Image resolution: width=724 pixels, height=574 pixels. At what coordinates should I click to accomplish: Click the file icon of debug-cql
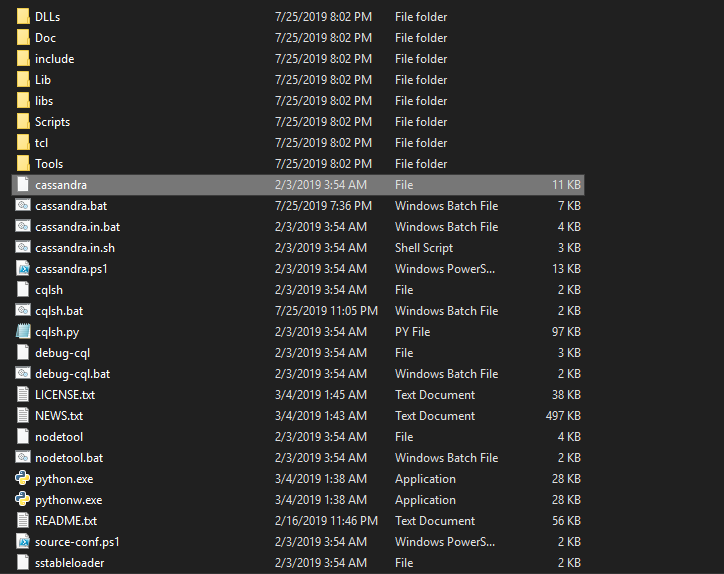click(23, 352)
